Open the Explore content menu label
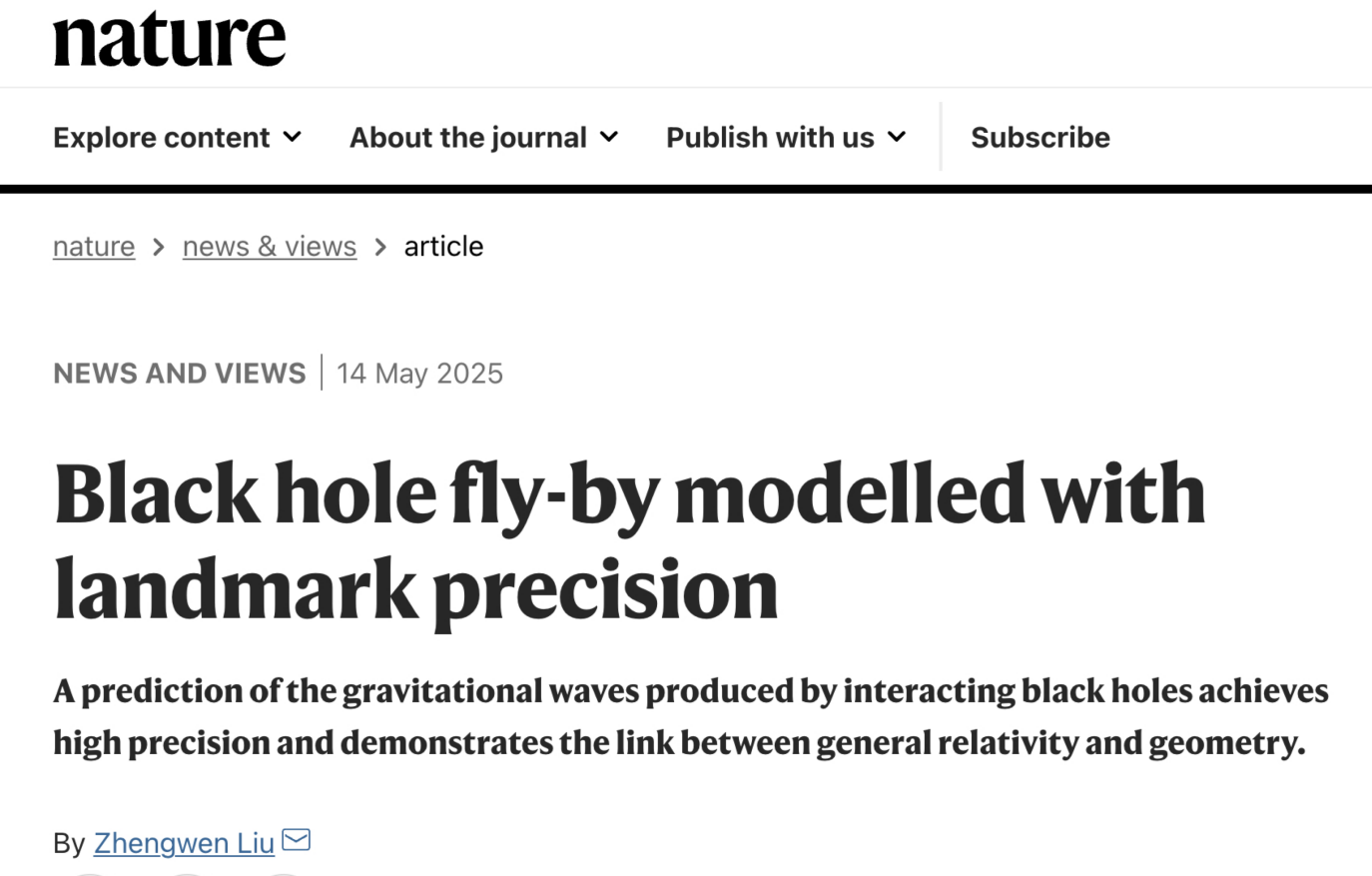 pyautogui.click(x=162, y=137)
